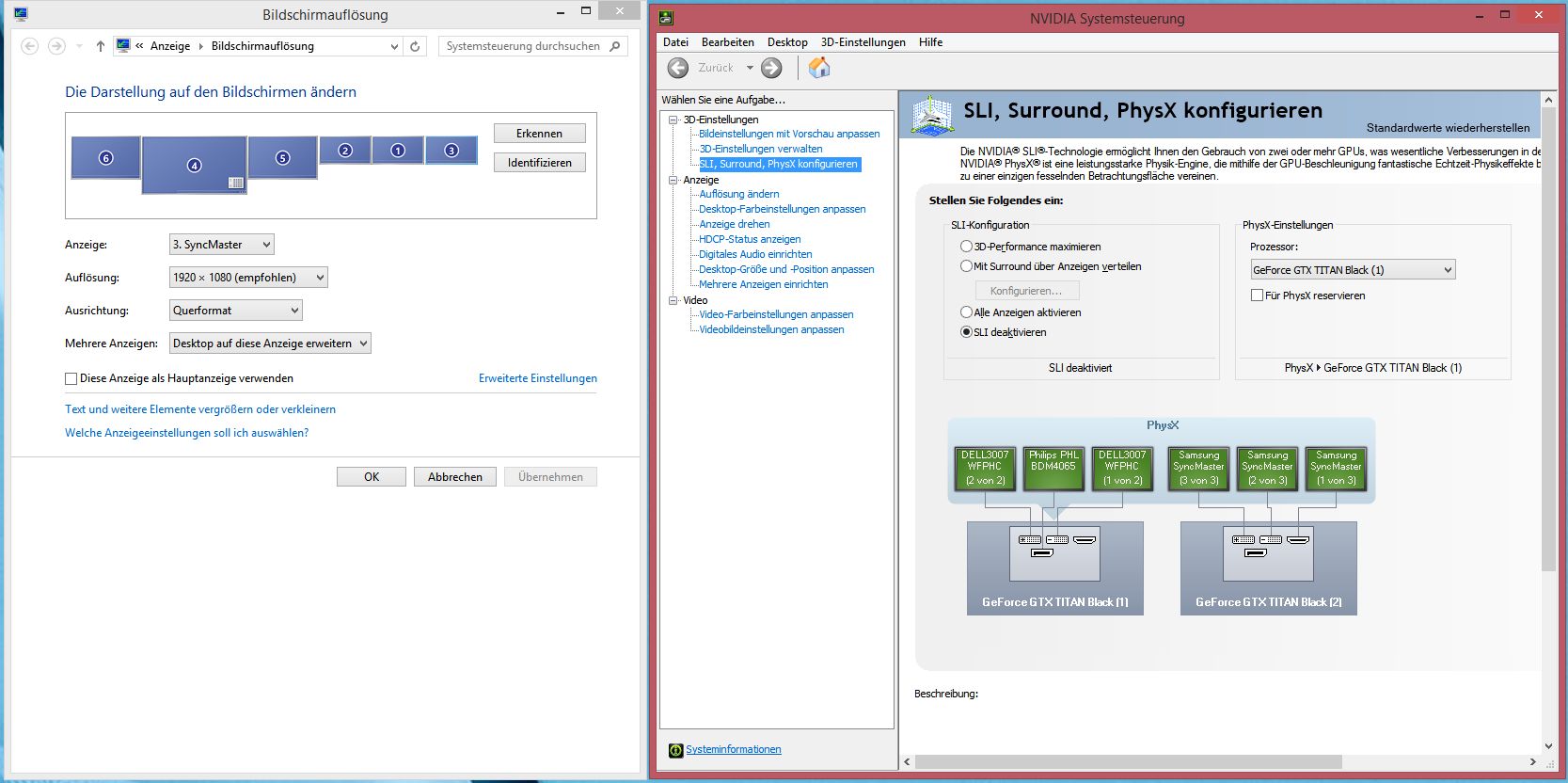Select Alle Anzeigen aktivieren option
The height and width of the screenshot is (783, 1568).
tap(966, 312)
